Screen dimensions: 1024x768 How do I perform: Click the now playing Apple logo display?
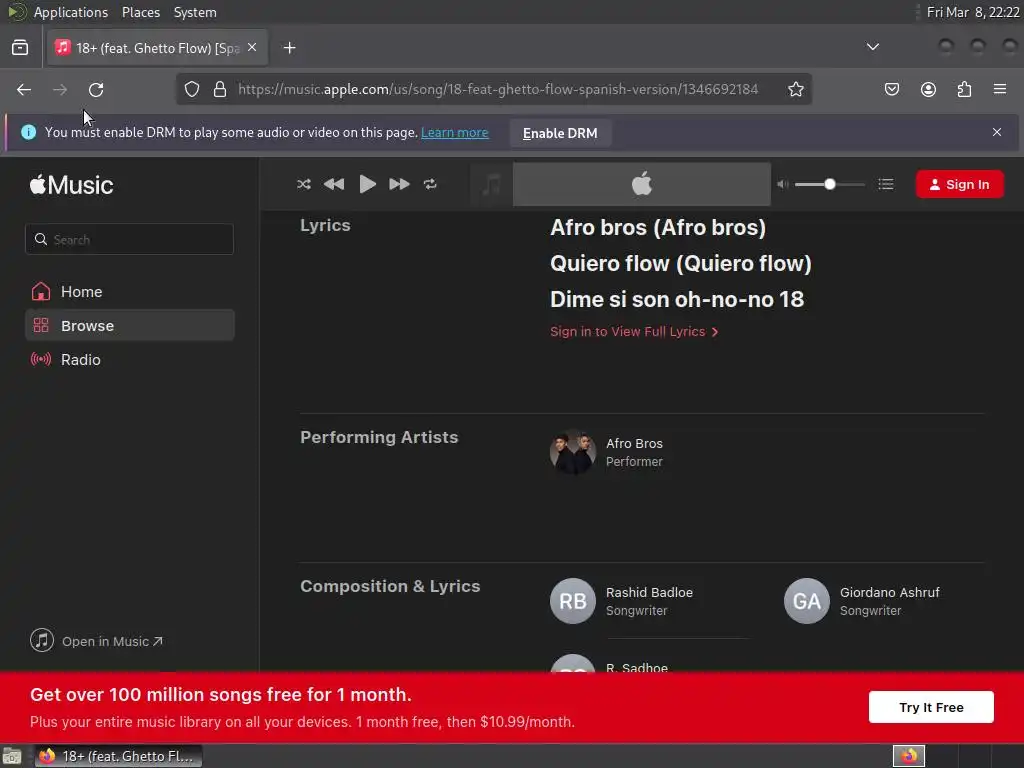(x=641, y=184)
